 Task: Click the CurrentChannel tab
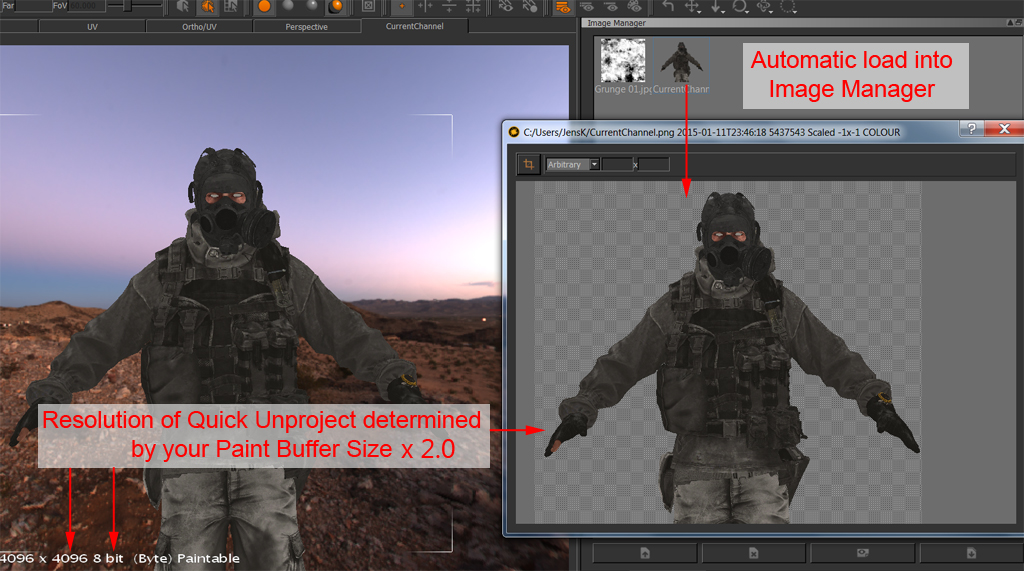(x=414, y=26)
